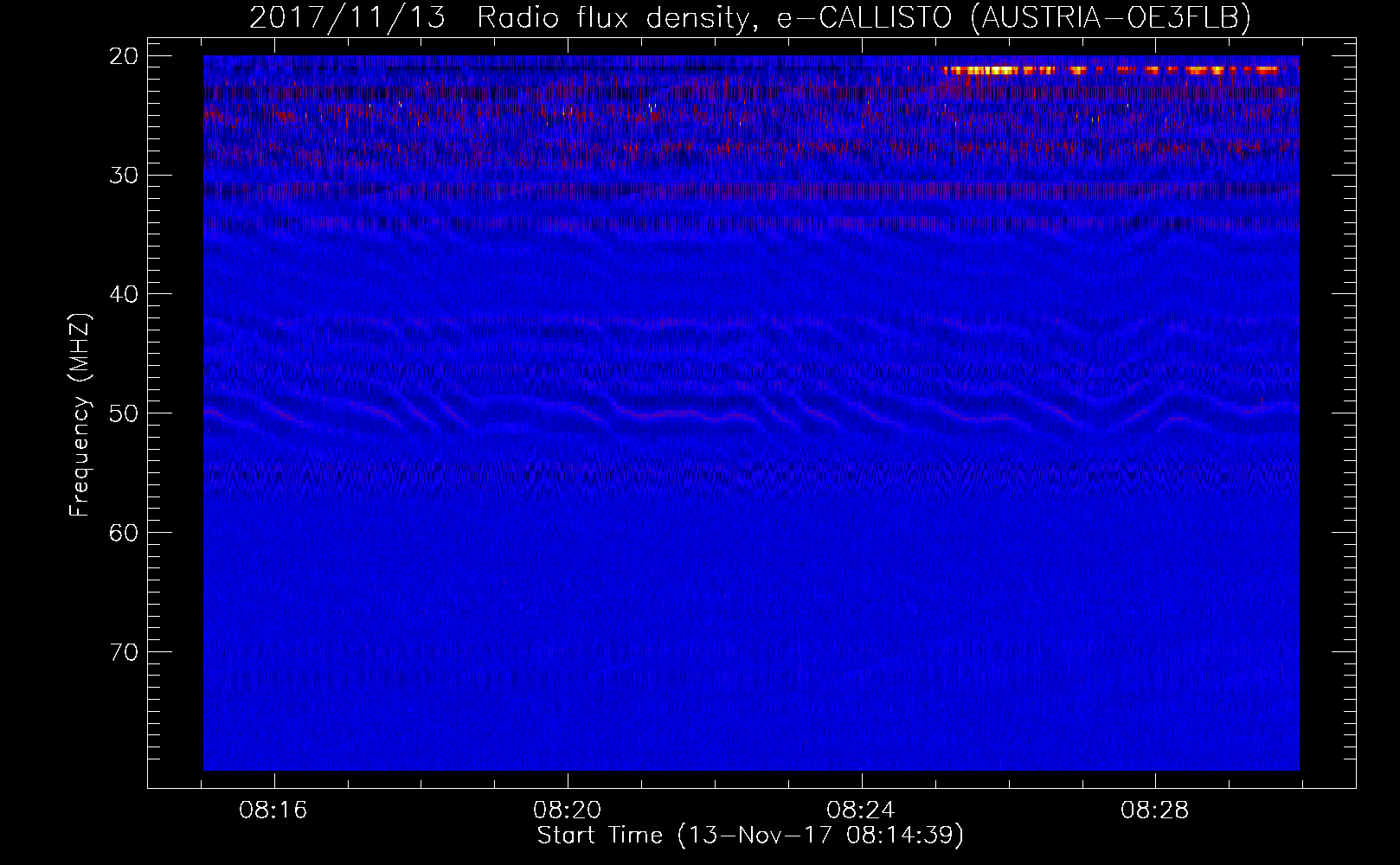Viewport: 1400px width, 865px height.
Task: Click the 08:20 time tick label
Action: point(568,811)
